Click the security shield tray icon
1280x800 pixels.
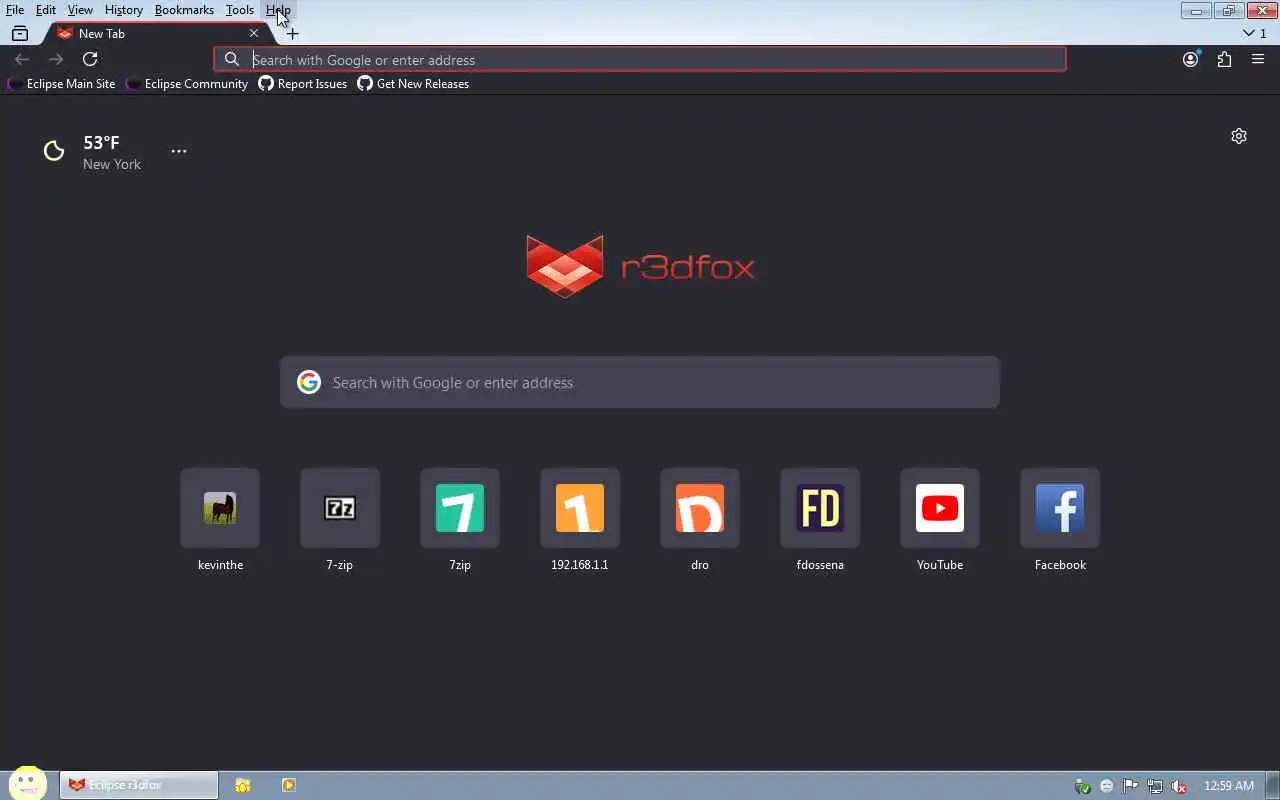coord(1083,786)
